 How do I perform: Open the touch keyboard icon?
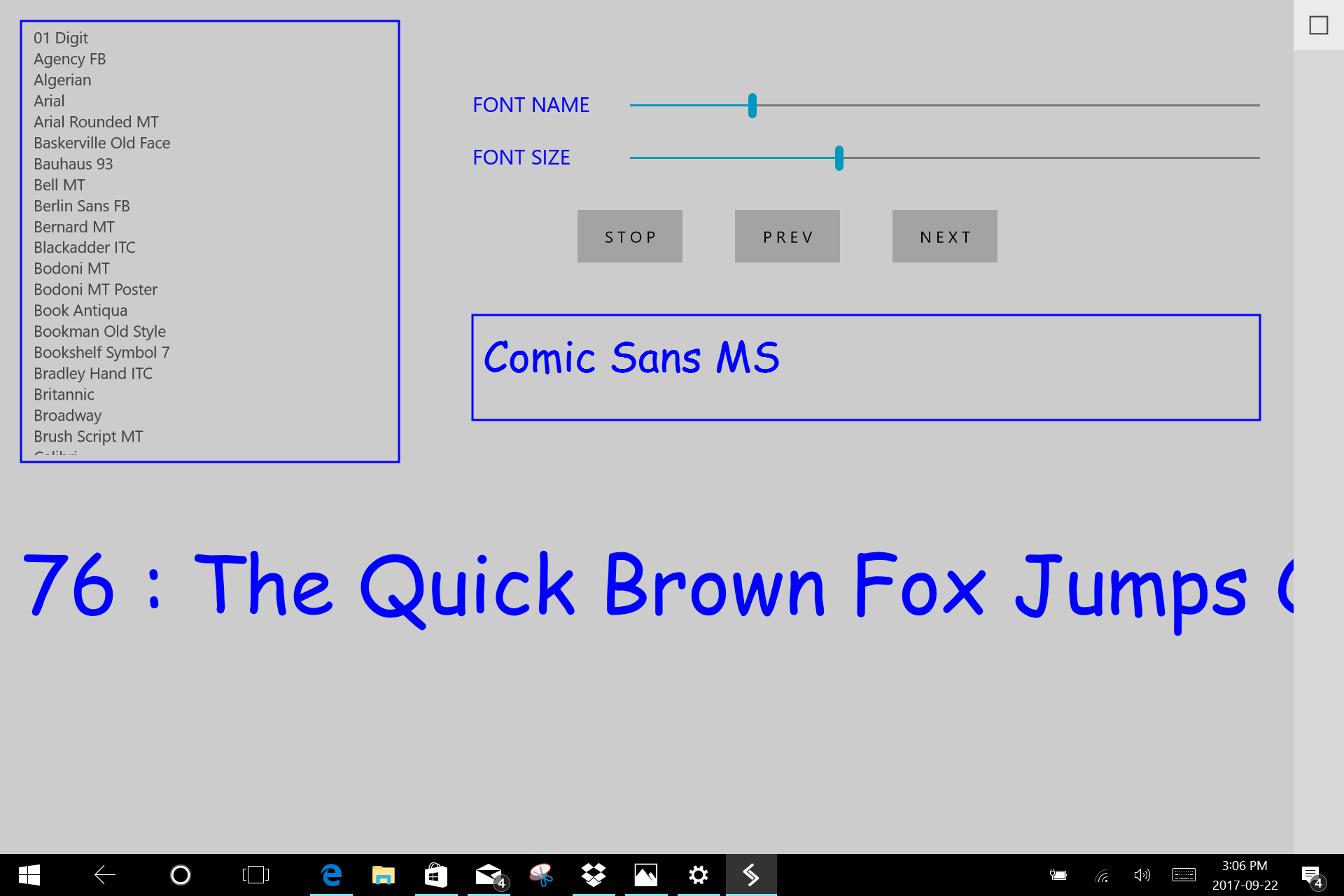pos(1184,875)
